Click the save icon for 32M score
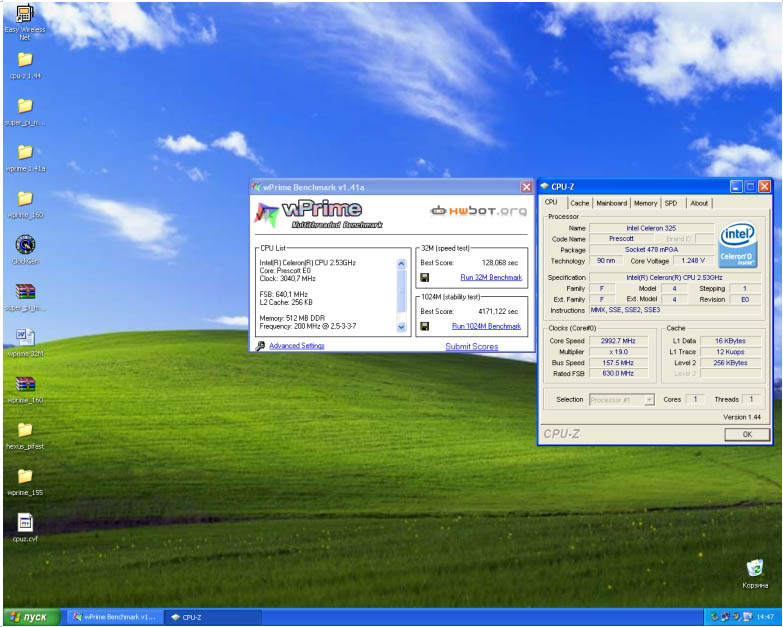 click(425, 278)
